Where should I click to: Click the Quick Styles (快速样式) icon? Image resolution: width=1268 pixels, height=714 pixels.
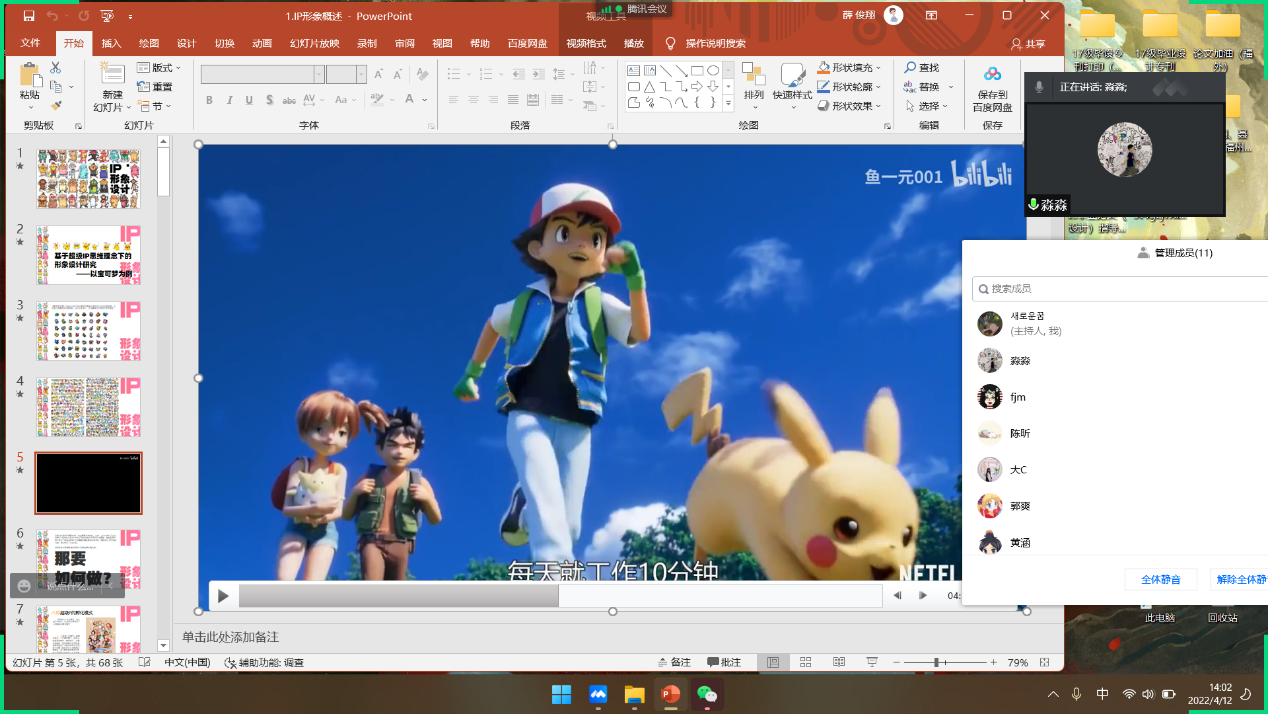(792, 74)
